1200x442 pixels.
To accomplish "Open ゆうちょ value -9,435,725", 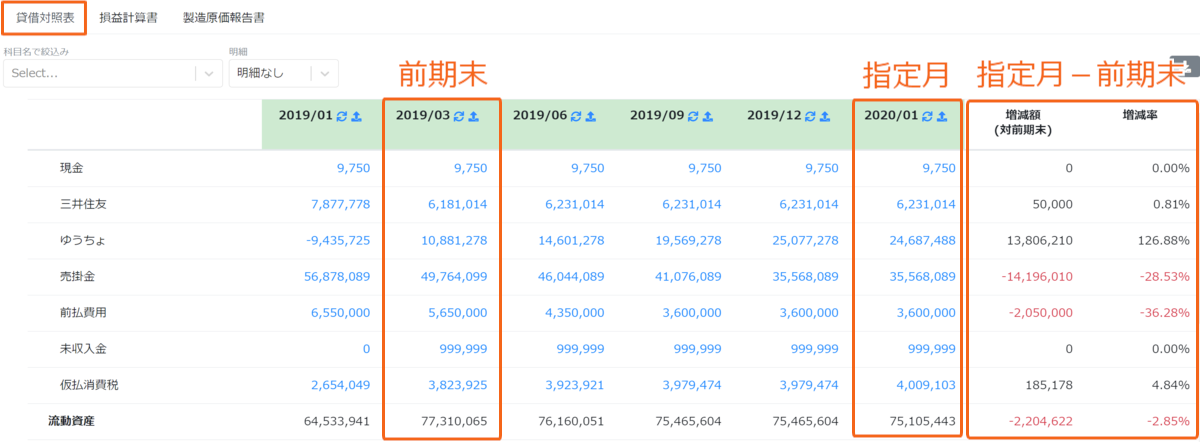I will 339,240.
